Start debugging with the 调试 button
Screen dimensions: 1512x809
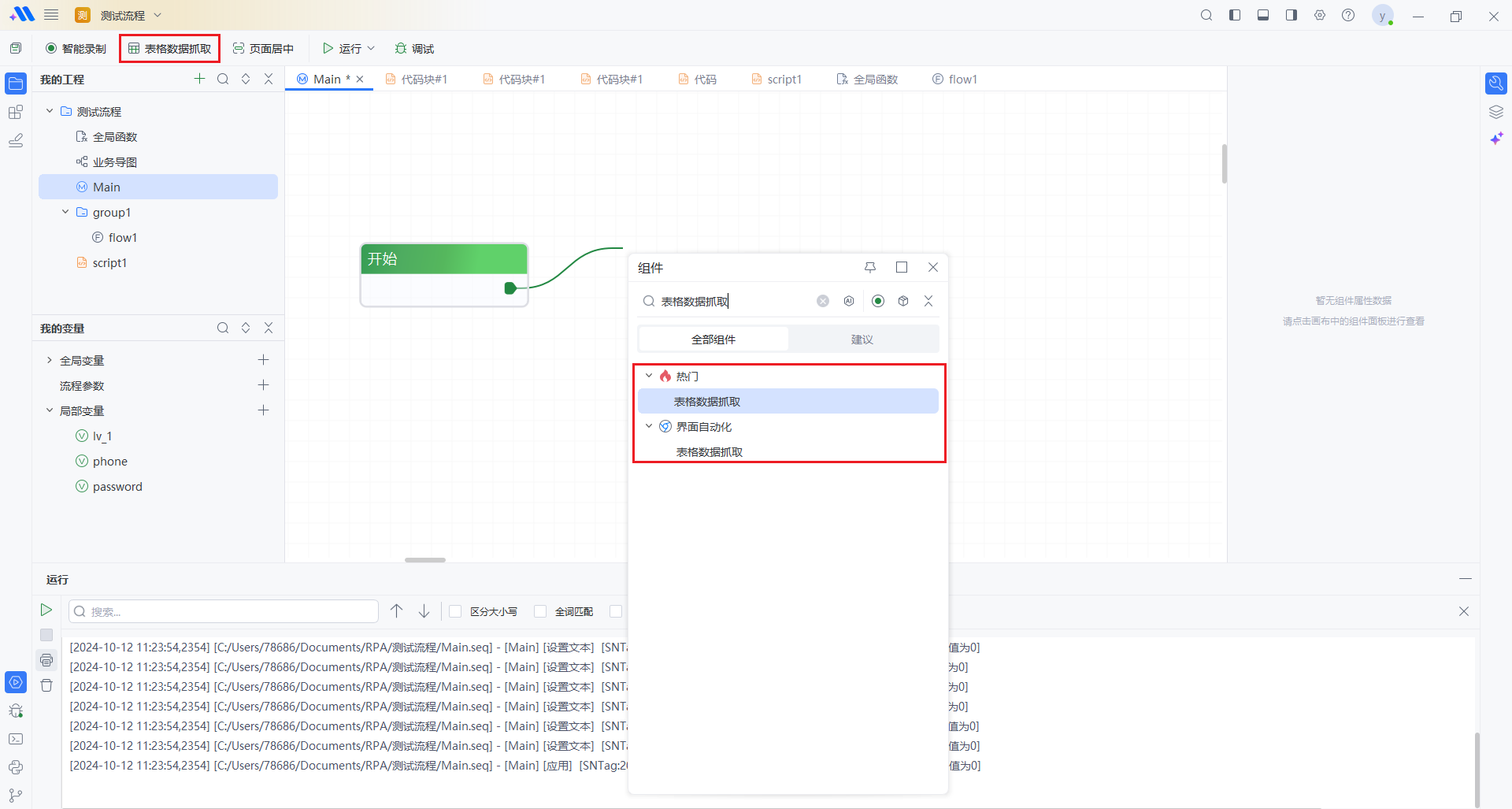(x=414, y=49)
